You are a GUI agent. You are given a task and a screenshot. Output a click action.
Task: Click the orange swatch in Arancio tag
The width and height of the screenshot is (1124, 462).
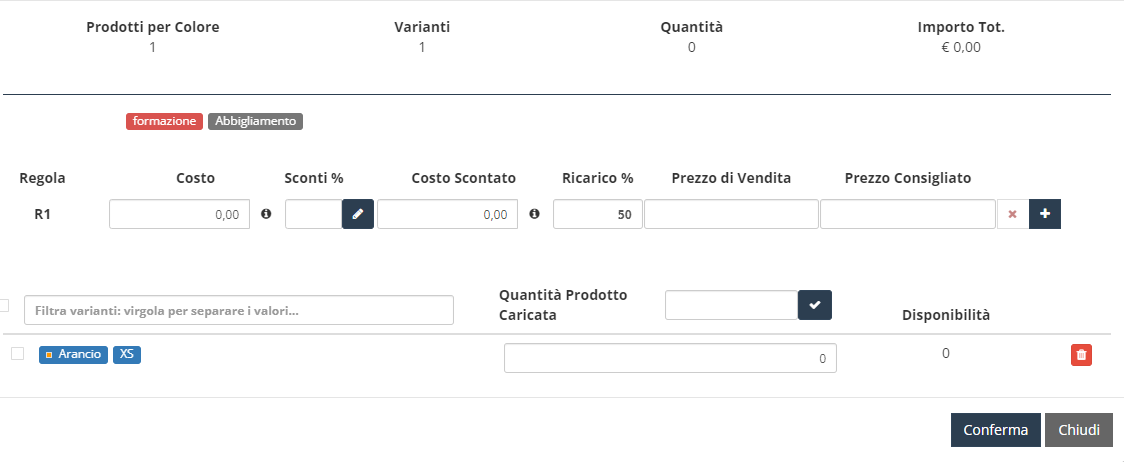tap(49, 355)
